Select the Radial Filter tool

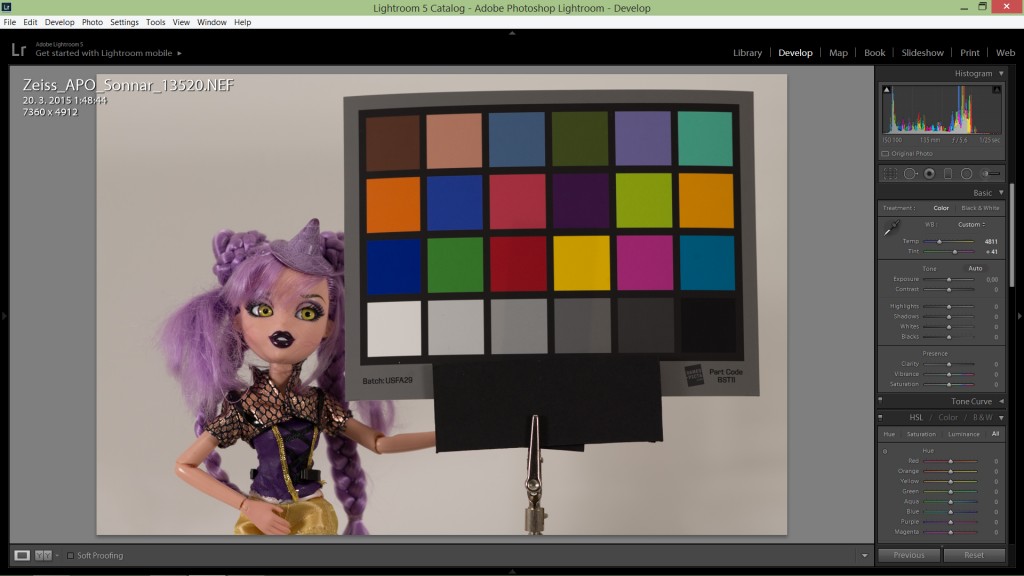click(x=967, y=174)
